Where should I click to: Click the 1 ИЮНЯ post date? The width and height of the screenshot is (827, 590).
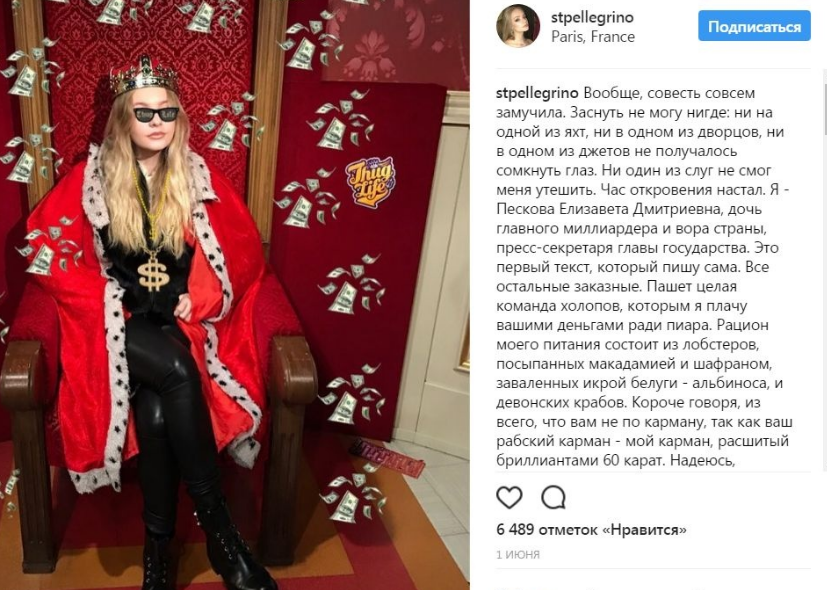pos(518,555)
